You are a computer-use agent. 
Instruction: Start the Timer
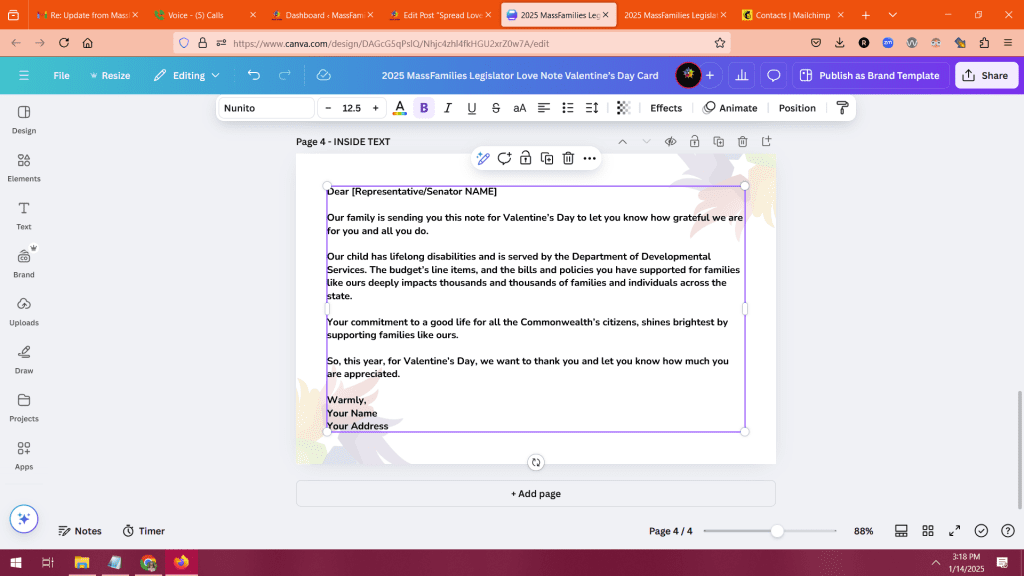click(144, 531)
